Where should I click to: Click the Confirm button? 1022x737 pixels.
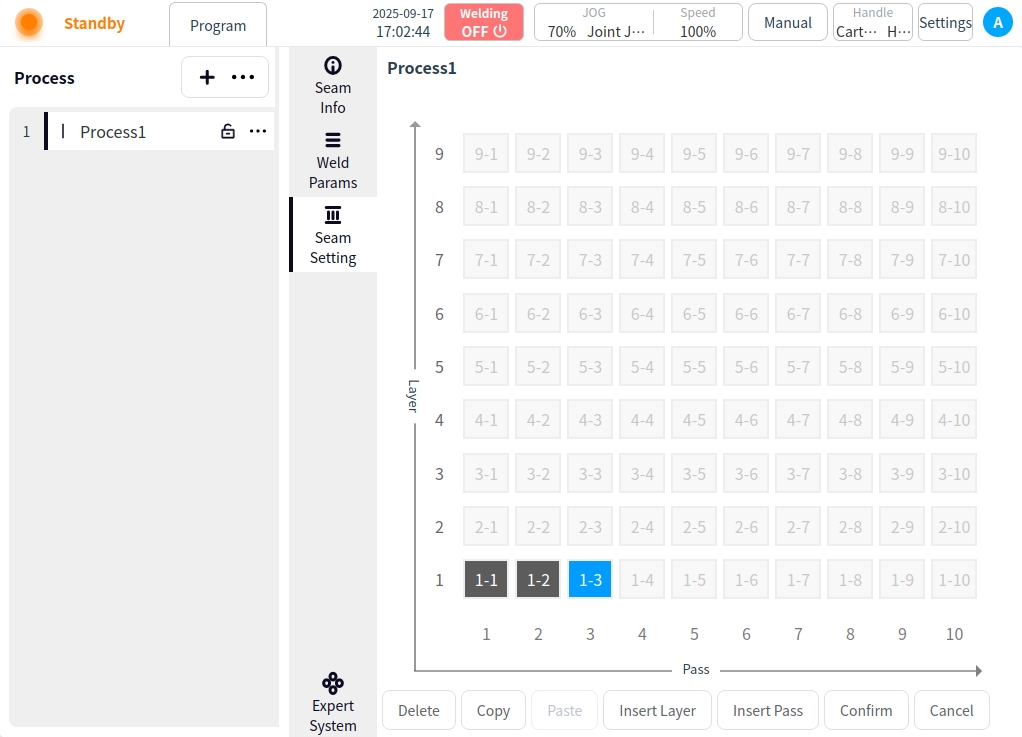point(866,710)
